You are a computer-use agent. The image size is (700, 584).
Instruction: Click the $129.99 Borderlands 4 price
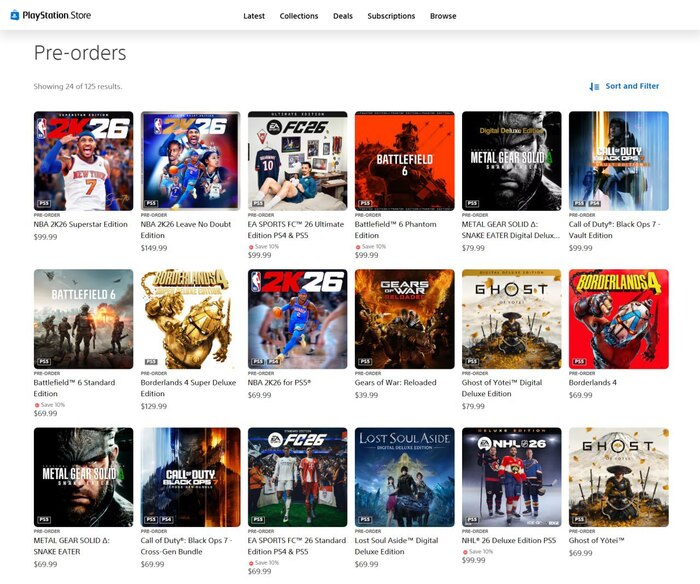(x=154, y=406)
